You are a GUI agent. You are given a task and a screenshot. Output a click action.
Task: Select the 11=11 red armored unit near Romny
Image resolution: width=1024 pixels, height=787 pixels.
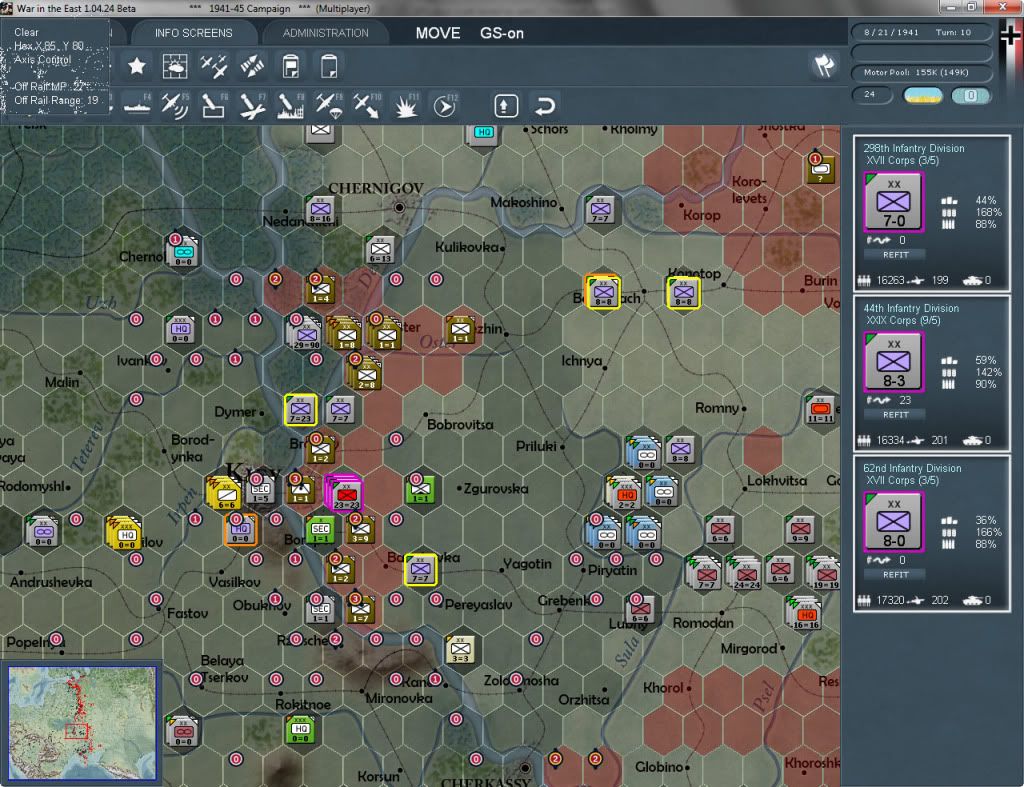820,410
